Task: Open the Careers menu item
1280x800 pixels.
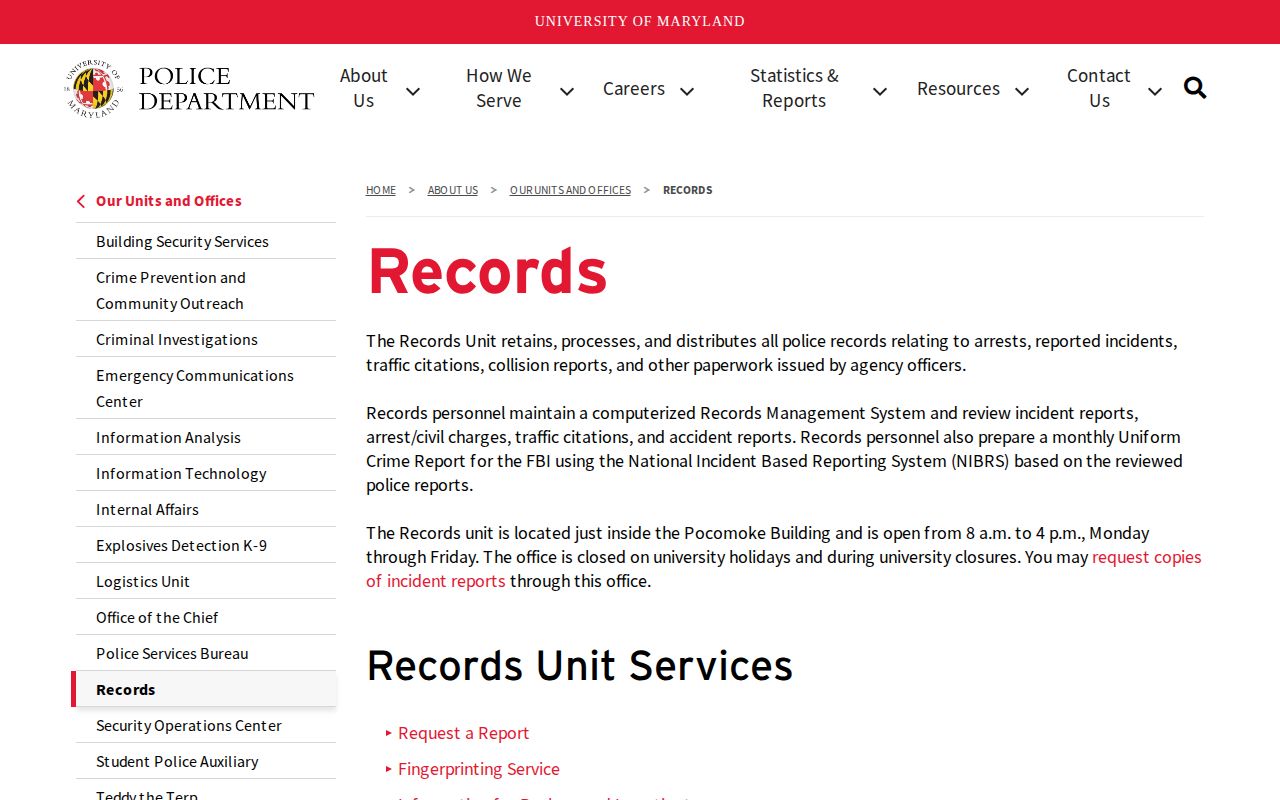Action: point(634,88)
